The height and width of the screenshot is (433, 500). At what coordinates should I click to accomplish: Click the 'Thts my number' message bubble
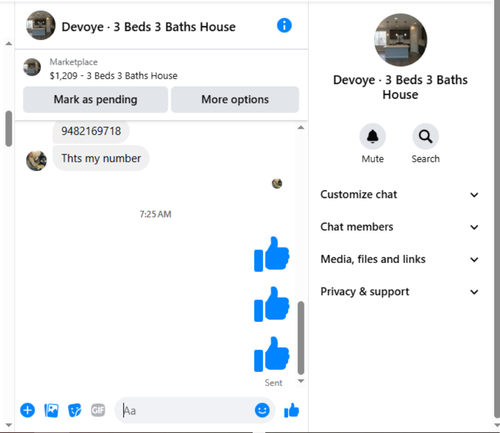coord(101,158)
